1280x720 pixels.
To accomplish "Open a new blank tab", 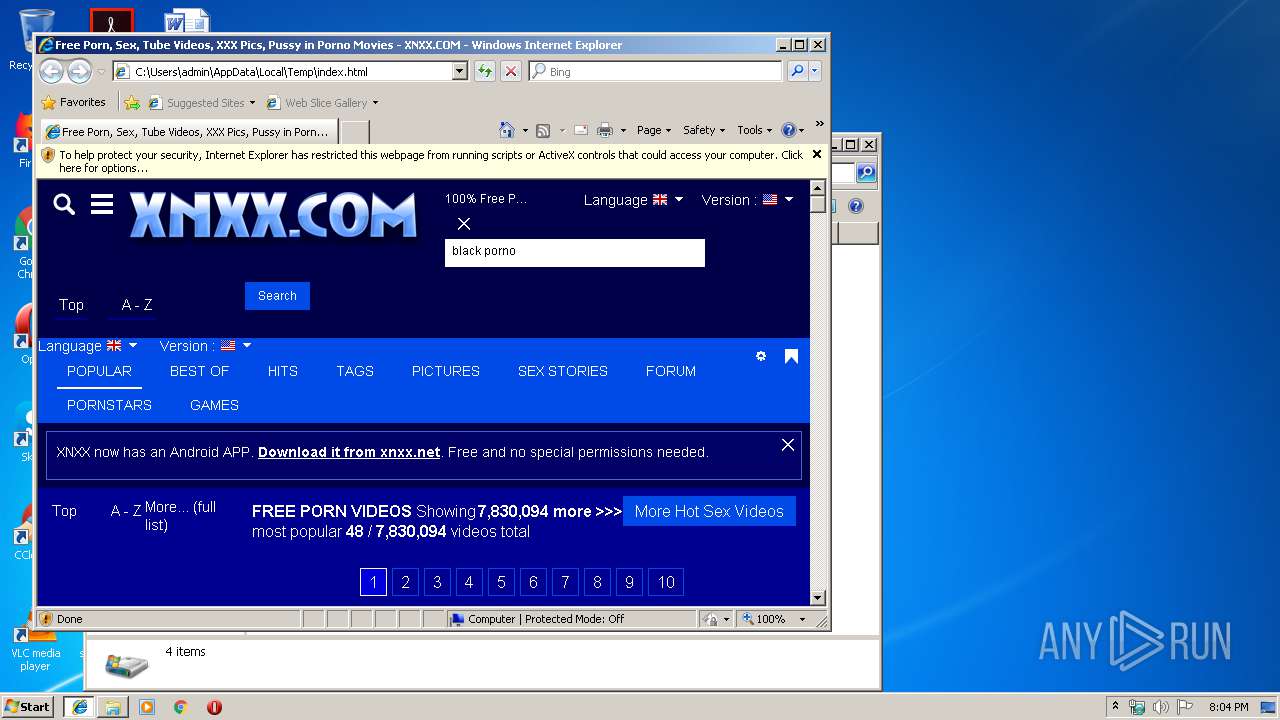I will point(355,132).
